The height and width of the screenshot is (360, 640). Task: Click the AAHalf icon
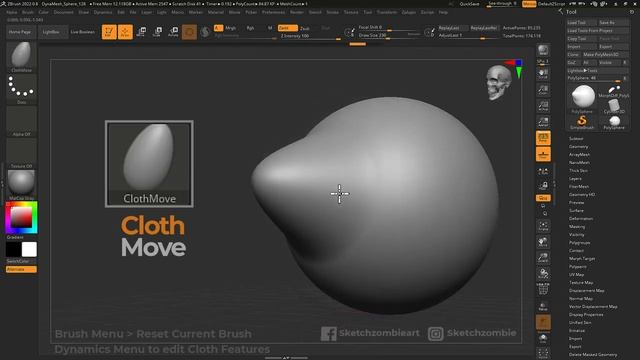543,122
